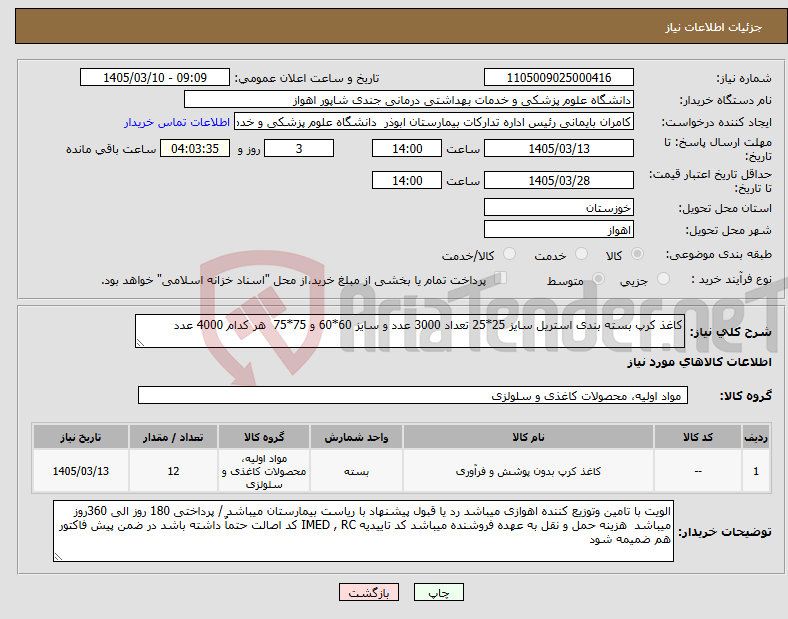
Task: Select the کالا radio button
Action: pos(637,254)
